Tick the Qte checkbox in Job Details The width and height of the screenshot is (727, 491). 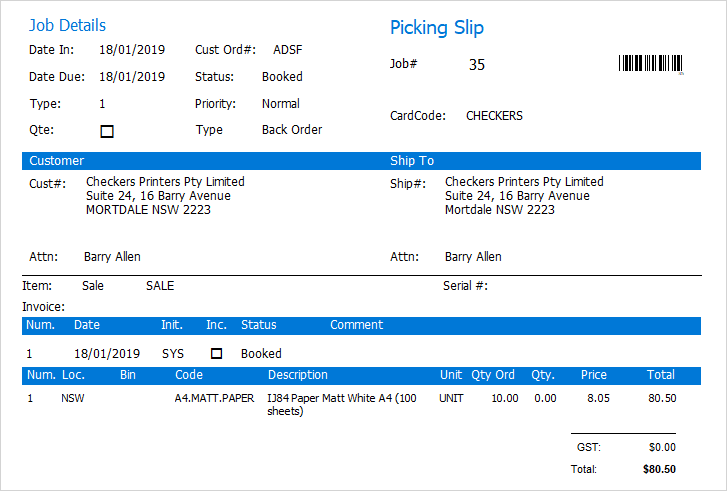click(x=107, y=131)
